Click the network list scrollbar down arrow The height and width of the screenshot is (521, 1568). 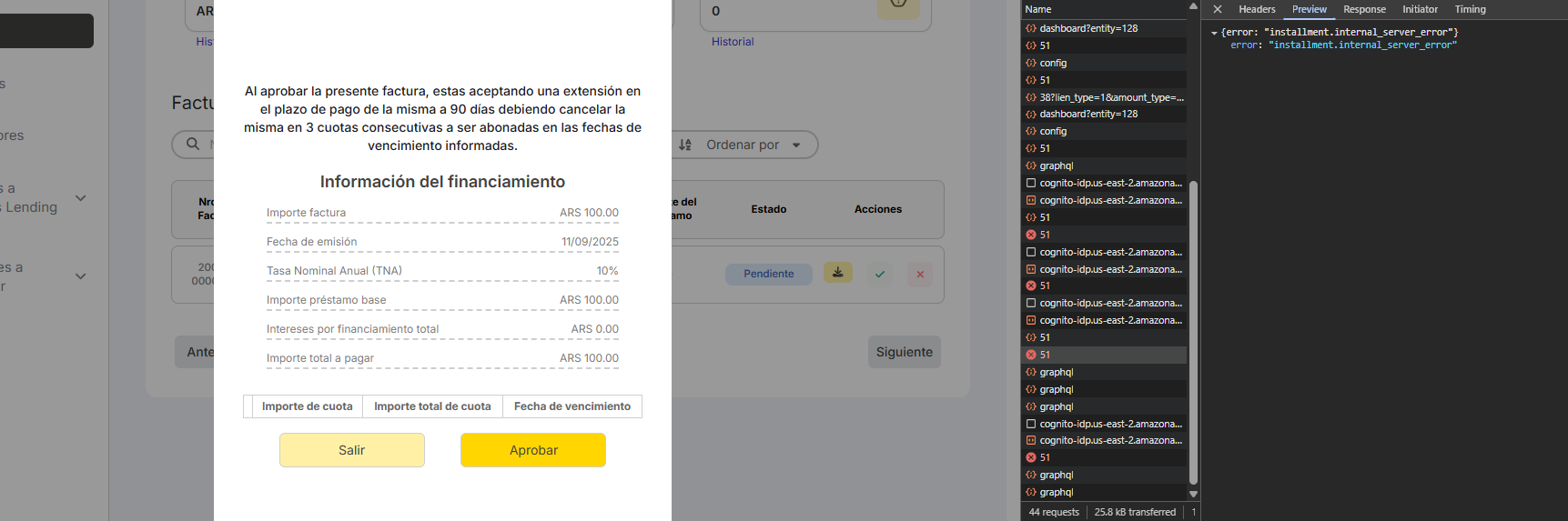(1193, 494)
